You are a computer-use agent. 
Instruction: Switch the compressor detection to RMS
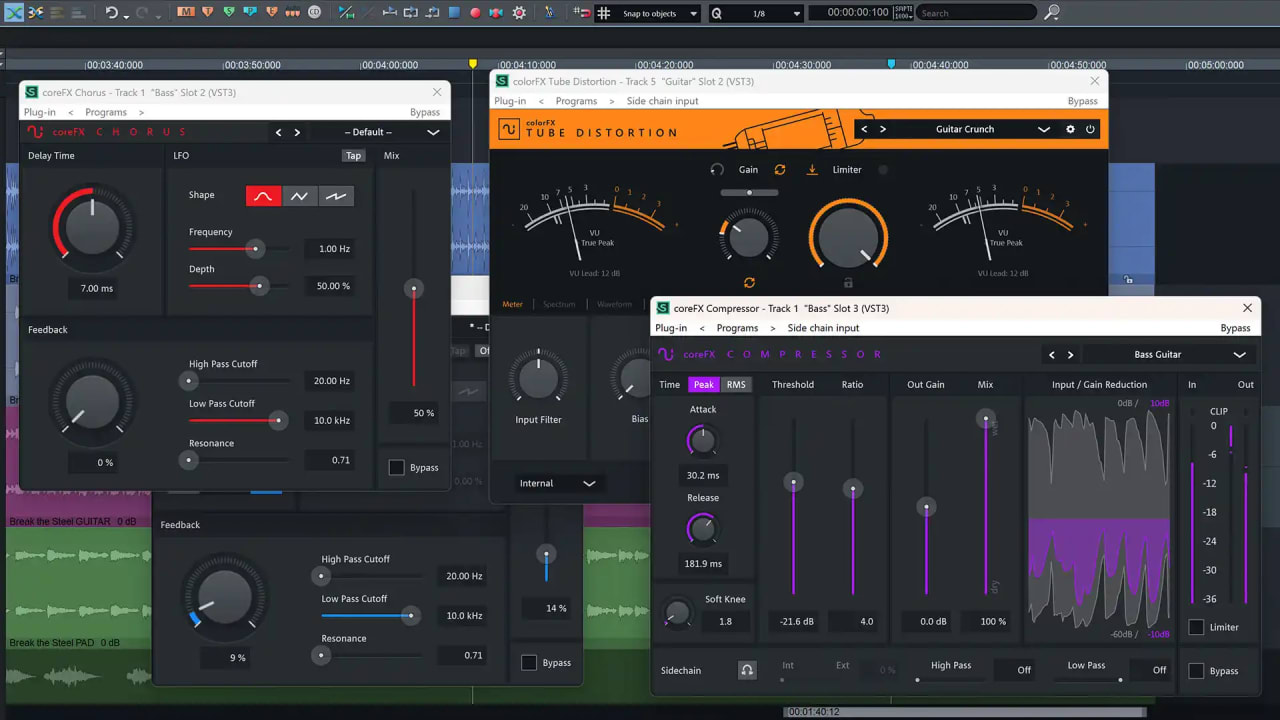coord(736,384)
